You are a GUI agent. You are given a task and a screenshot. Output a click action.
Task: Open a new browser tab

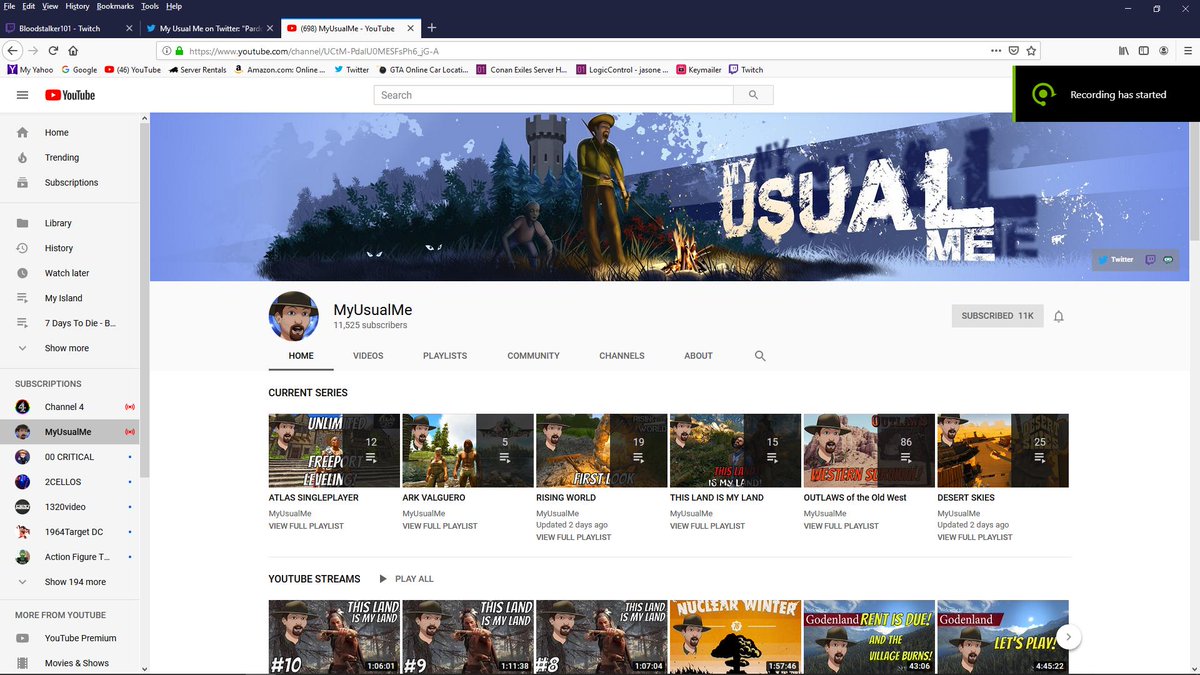click(430, 28)
